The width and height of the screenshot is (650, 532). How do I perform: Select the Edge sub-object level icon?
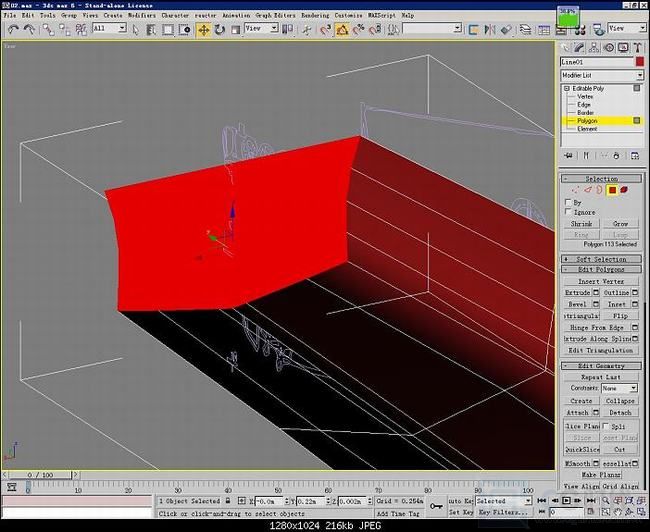pyautogui.click(x=588, y=190)
